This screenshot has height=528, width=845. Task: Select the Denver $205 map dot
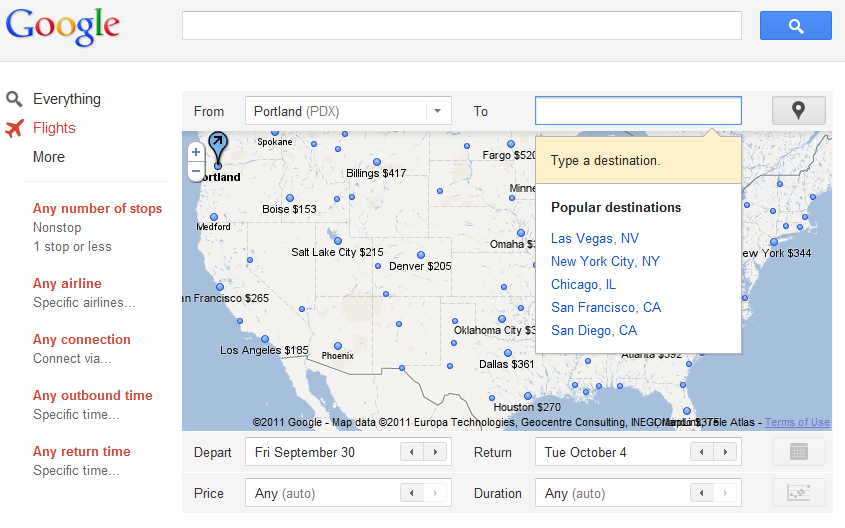click(x=421, y=255)
